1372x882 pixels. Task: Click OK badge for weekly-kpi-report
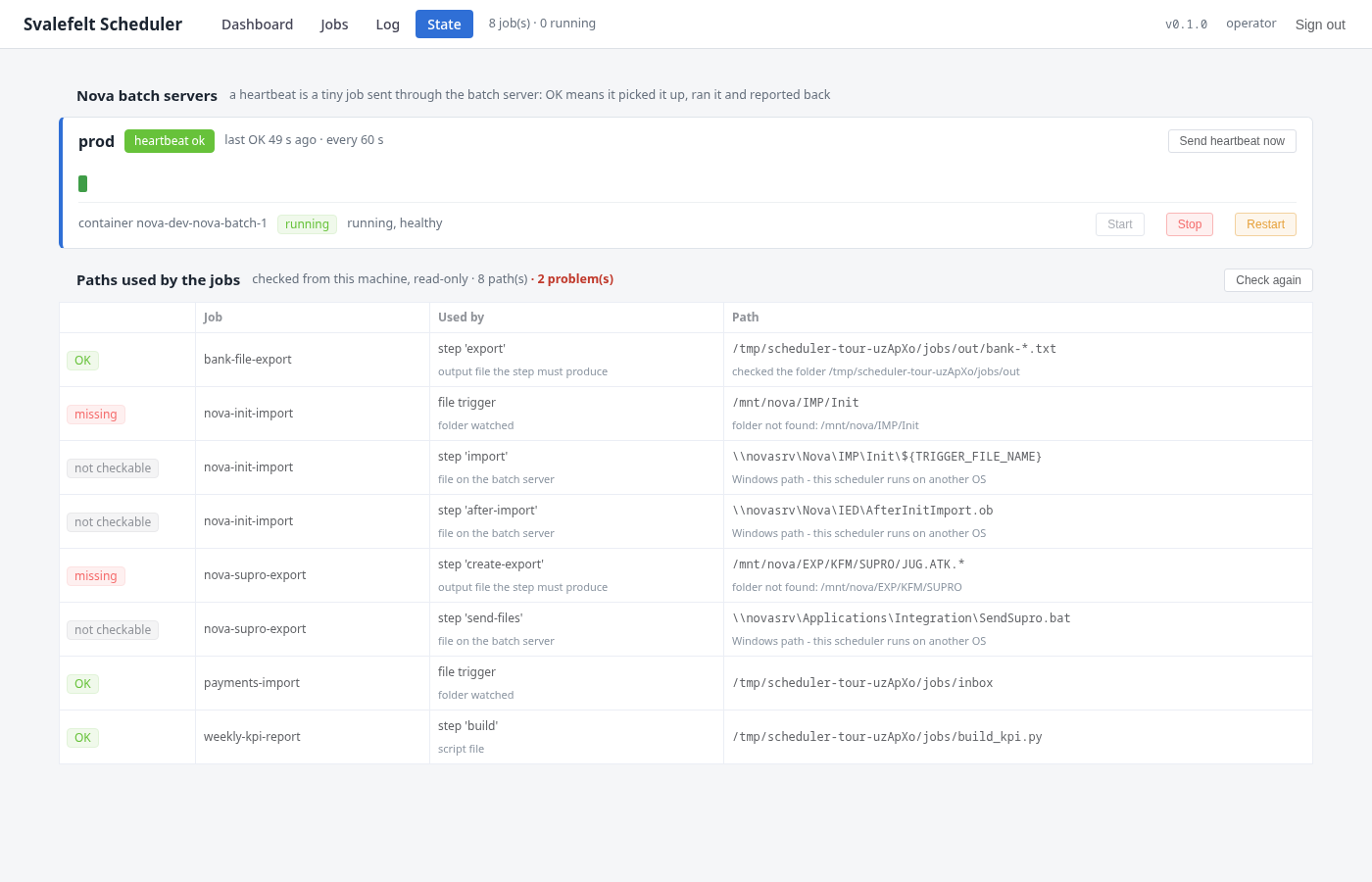(x=82, y=738)
